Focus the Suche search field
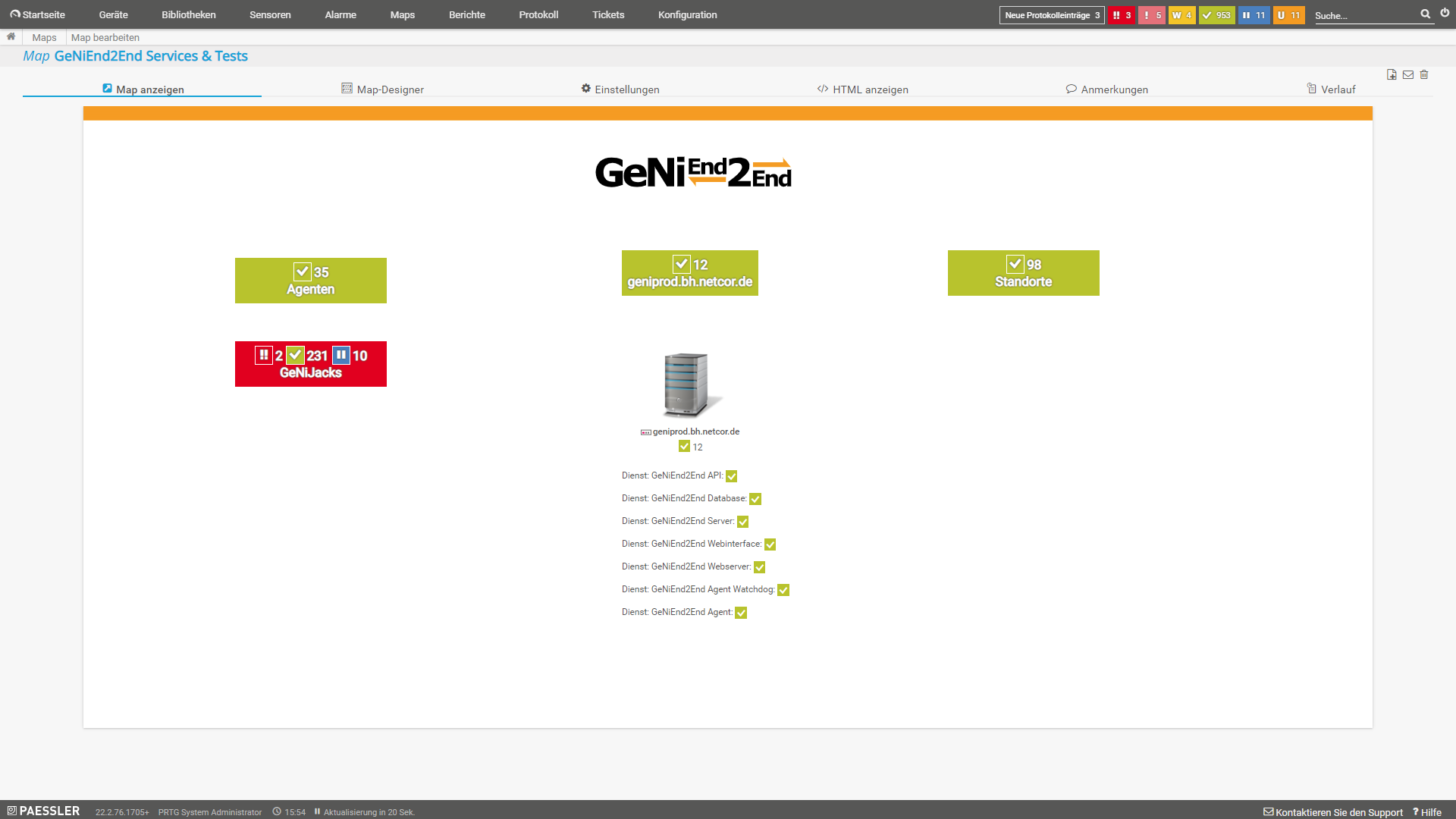This screenshot has height=819, width=1456. pos(1365,15)
